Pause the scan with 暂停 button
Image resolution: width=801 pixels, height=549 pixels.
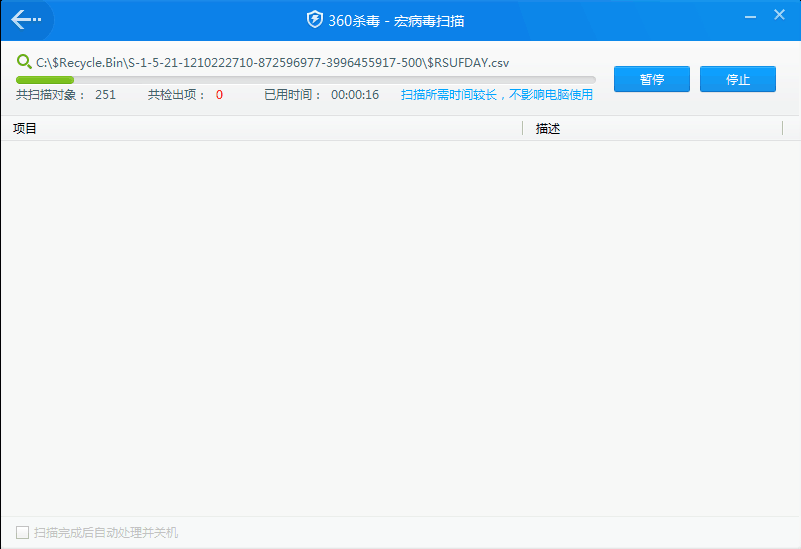pyautogui.click(x=652, y=79)
